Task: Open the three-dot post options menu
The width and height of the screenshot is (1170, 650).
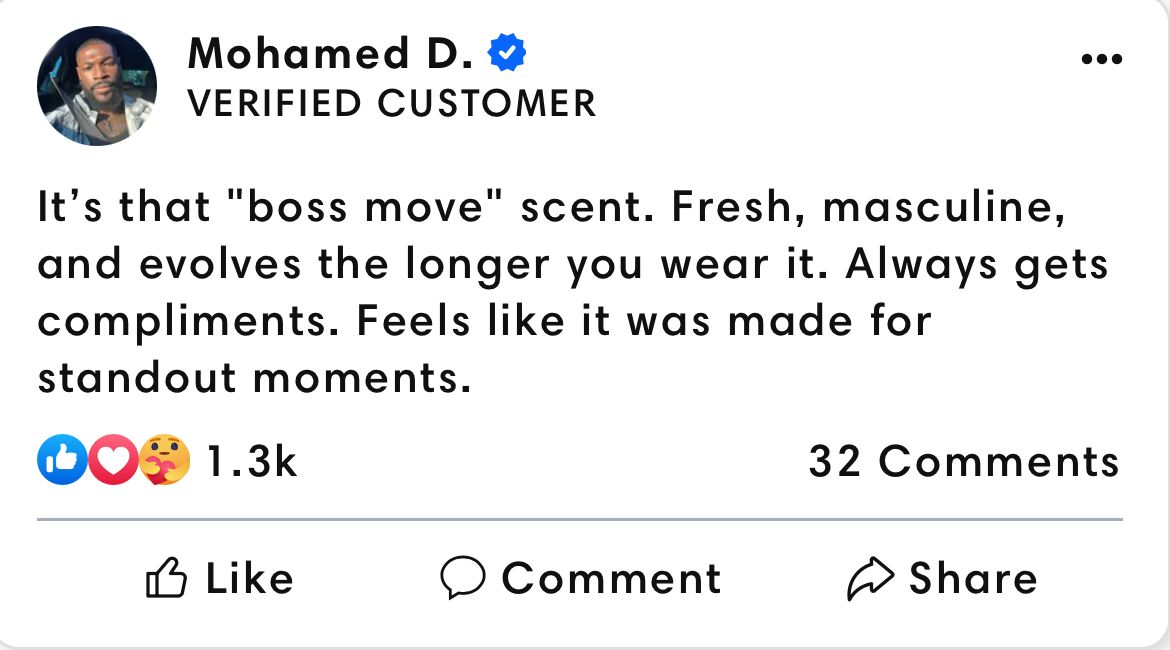Action: coord(1102,60)
